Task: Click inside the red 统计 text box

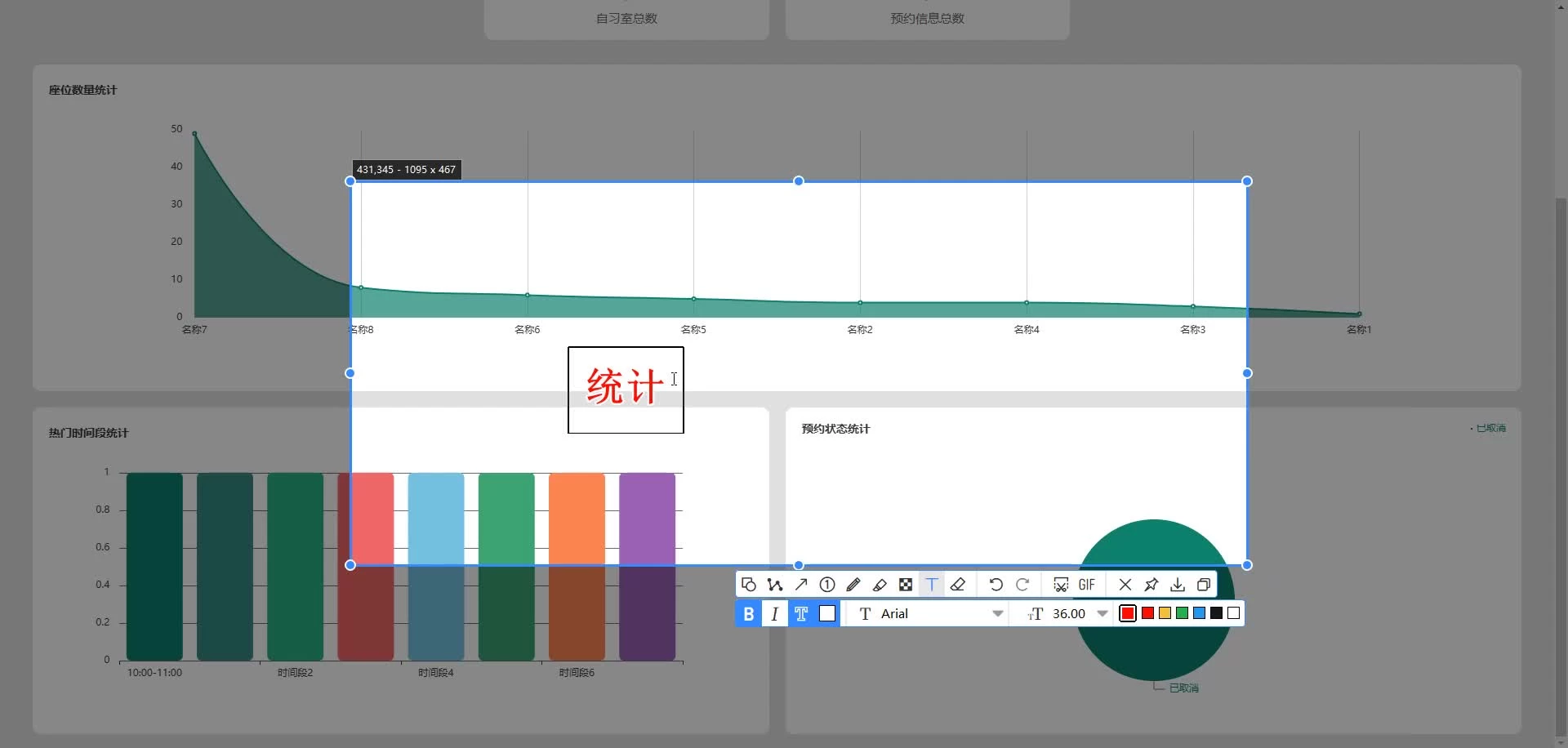Action: click(x=626, y=390)
